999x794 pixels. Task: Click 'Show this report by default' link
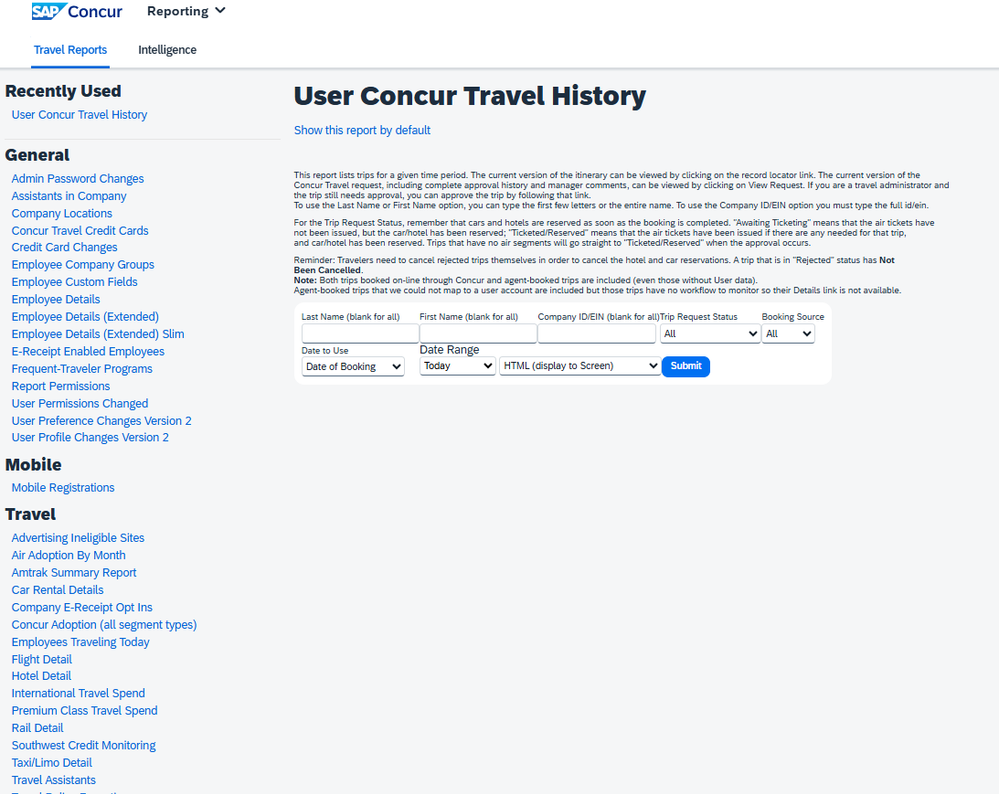click(x=362, y=130)
